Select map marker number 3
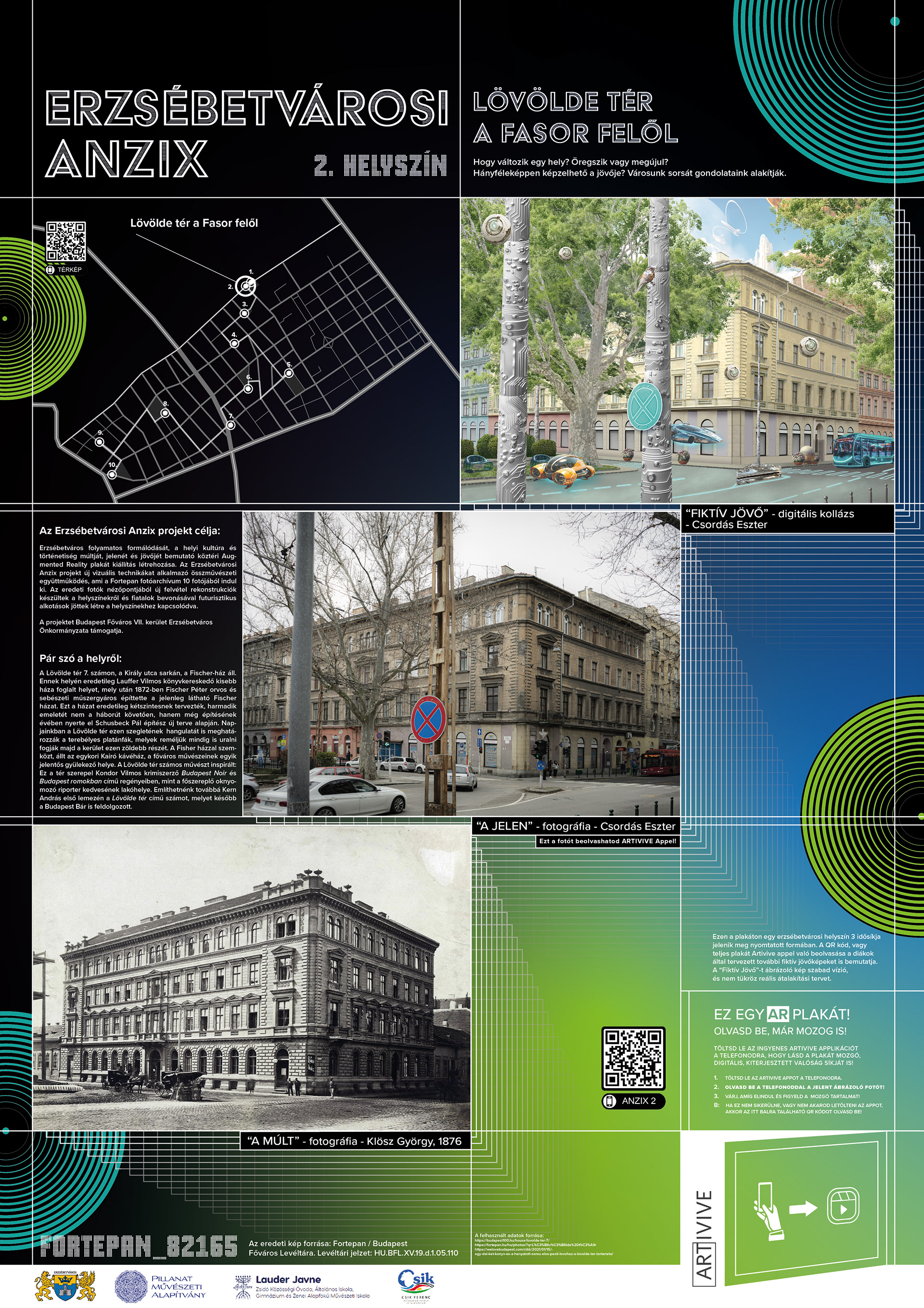This screenshot has height=1308, width=924. [x=244, y=313]
